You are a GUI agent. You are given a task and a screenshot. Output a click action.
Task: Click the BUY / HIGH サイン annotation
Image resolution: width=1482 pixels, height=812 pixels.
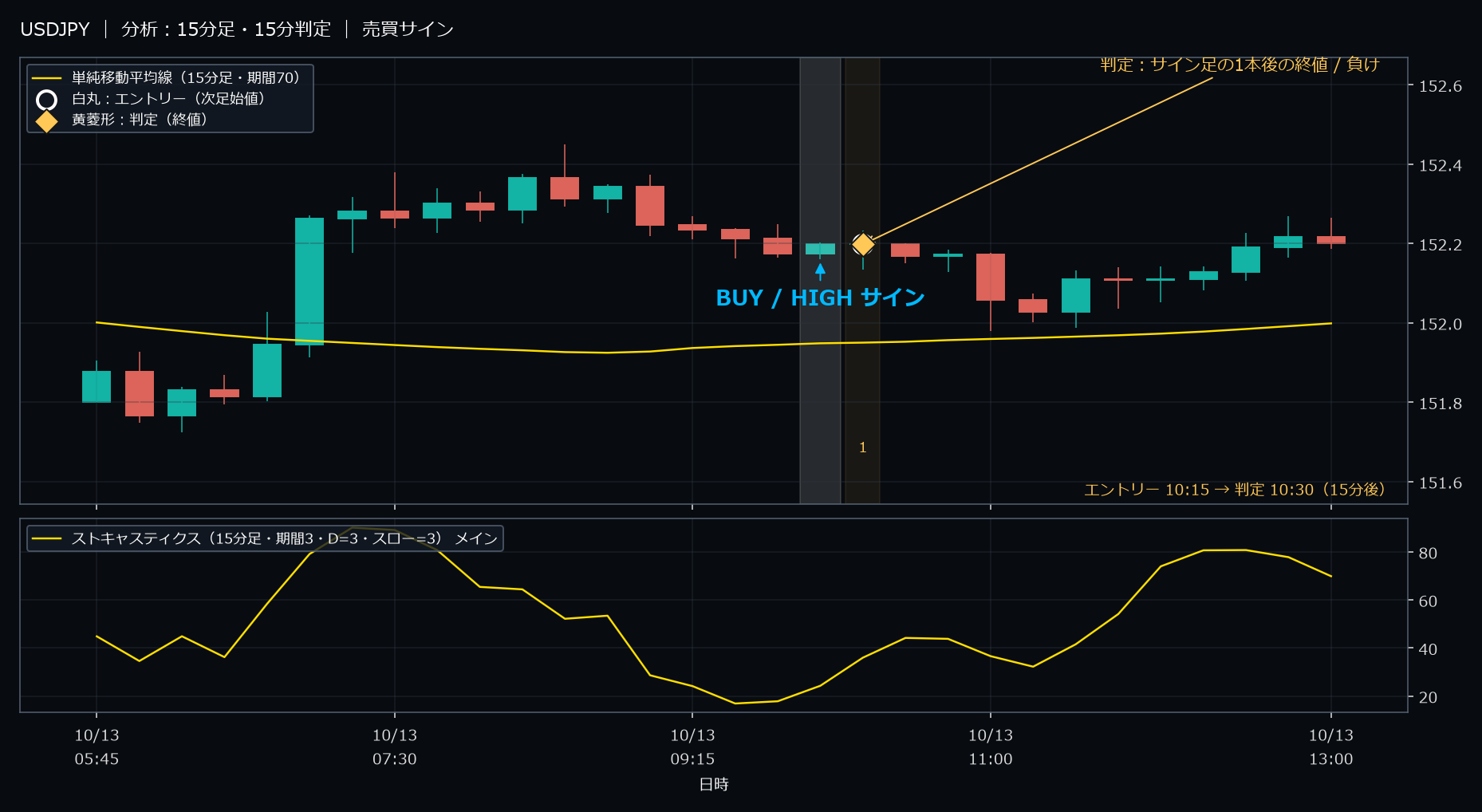pos(820,298)
